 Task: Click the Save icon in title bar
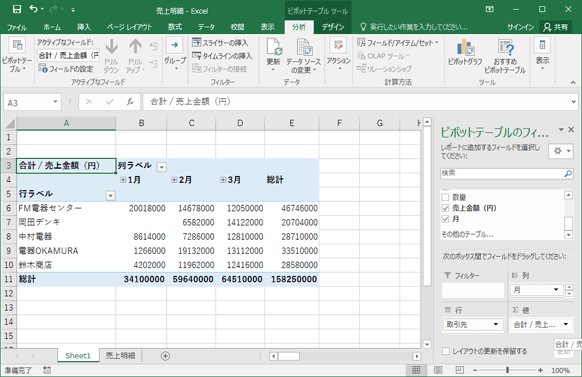(17, 9)
